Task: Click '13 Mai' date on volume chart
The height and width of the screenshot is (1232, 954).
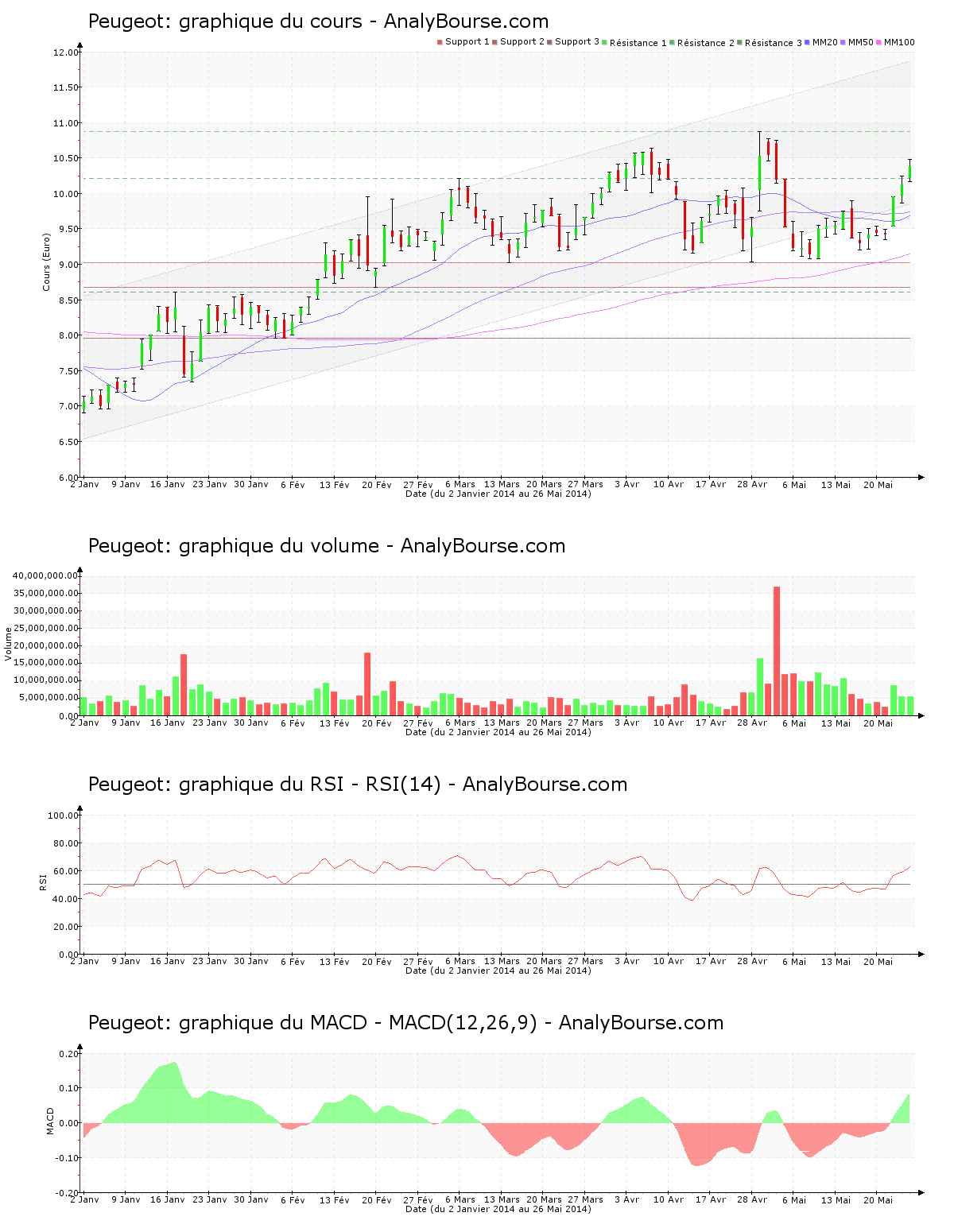Action: point(836,723)
